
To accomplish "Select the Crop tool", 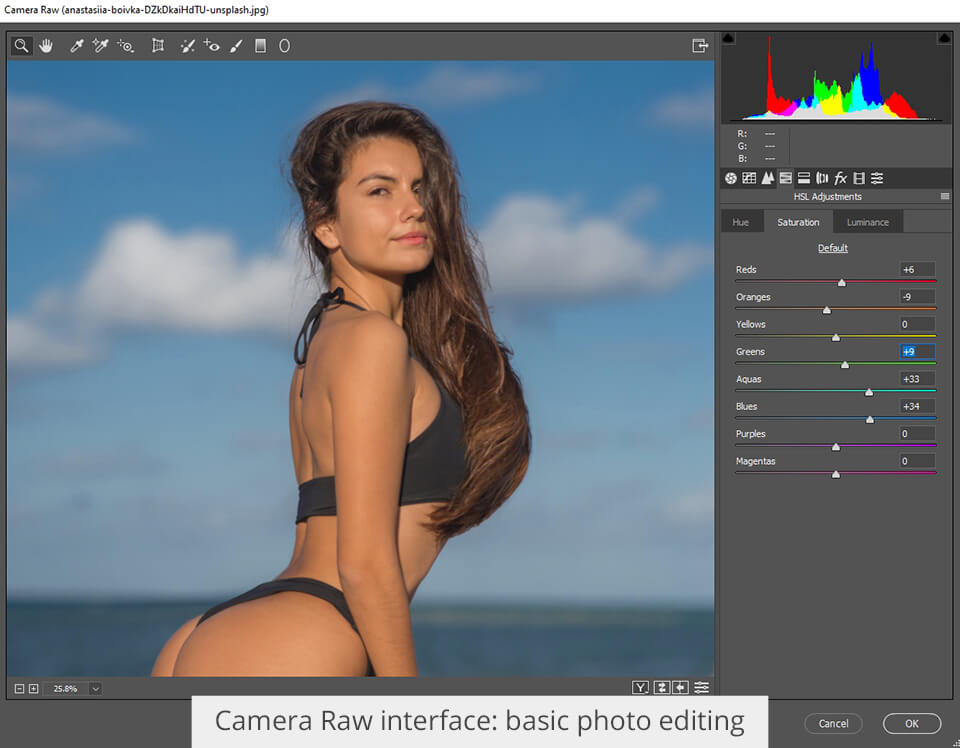I will coord(158,45).
